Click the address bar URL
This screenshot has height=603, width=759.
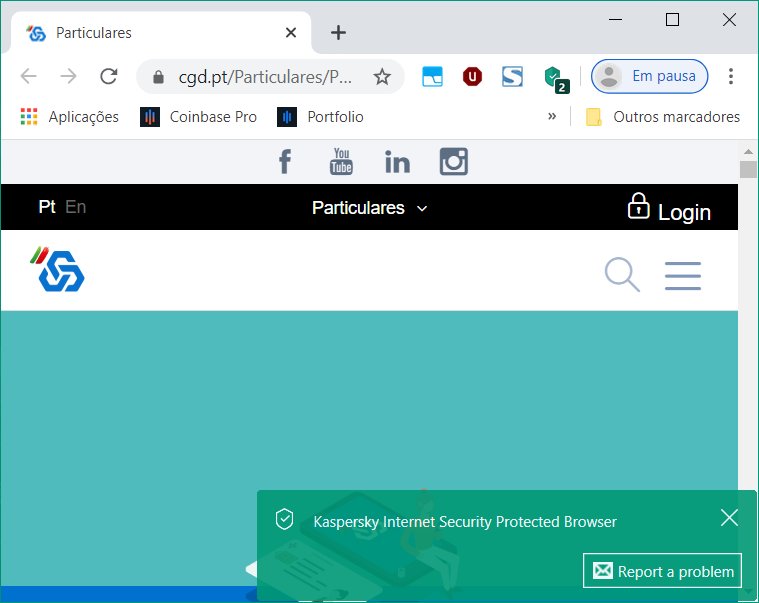point(265,77)
